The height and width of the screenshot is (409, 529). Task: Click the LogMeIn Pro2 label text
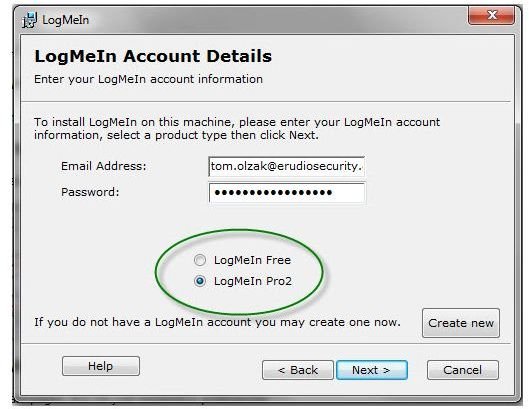[253, 281]
